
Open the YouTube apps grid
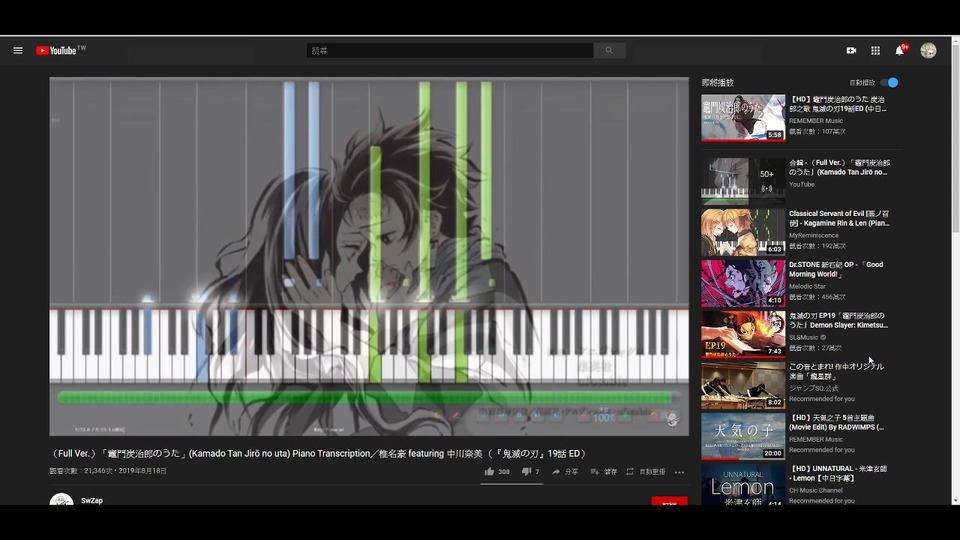click(876, 50)
